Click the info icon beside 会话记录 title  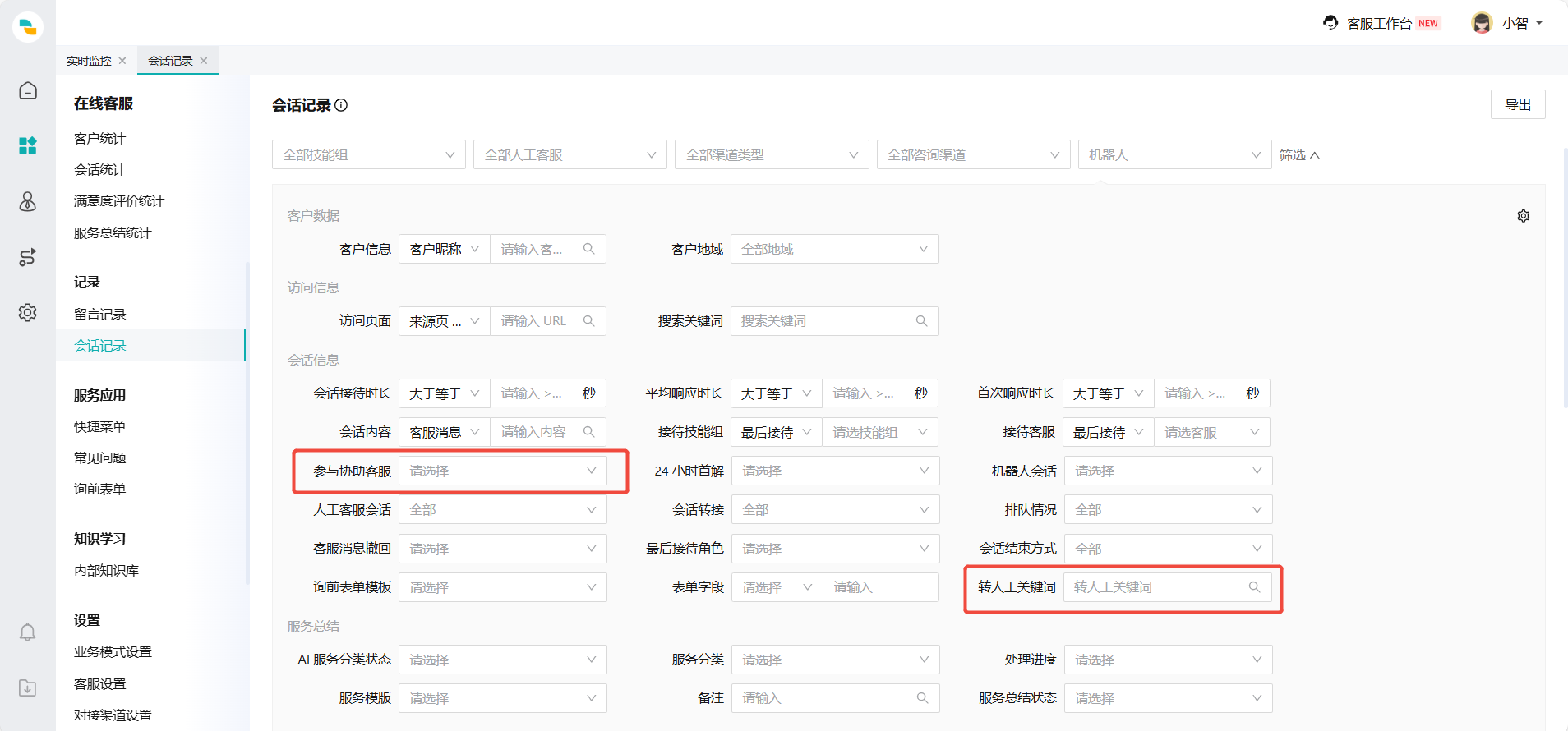pos(341,105)
